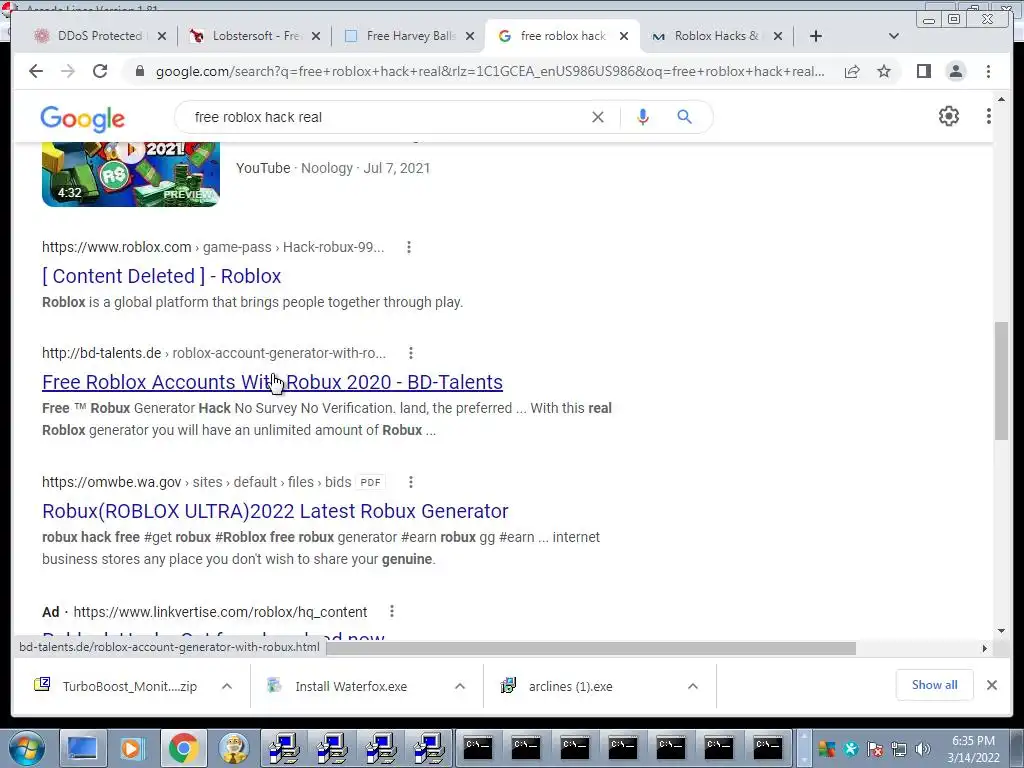Share this page using the share icon
This screenshot has height=768, width=1024.
(x=852, y=71)
